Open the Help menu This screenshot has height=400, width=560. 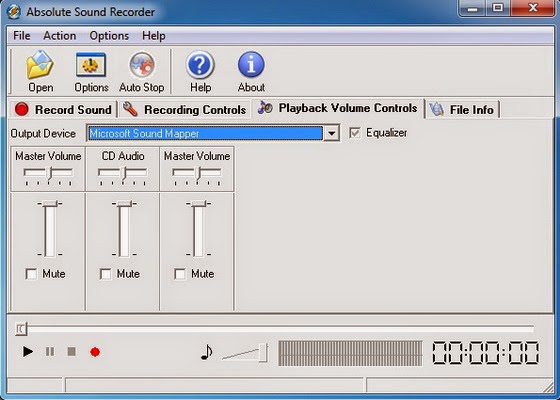[154, 36]
